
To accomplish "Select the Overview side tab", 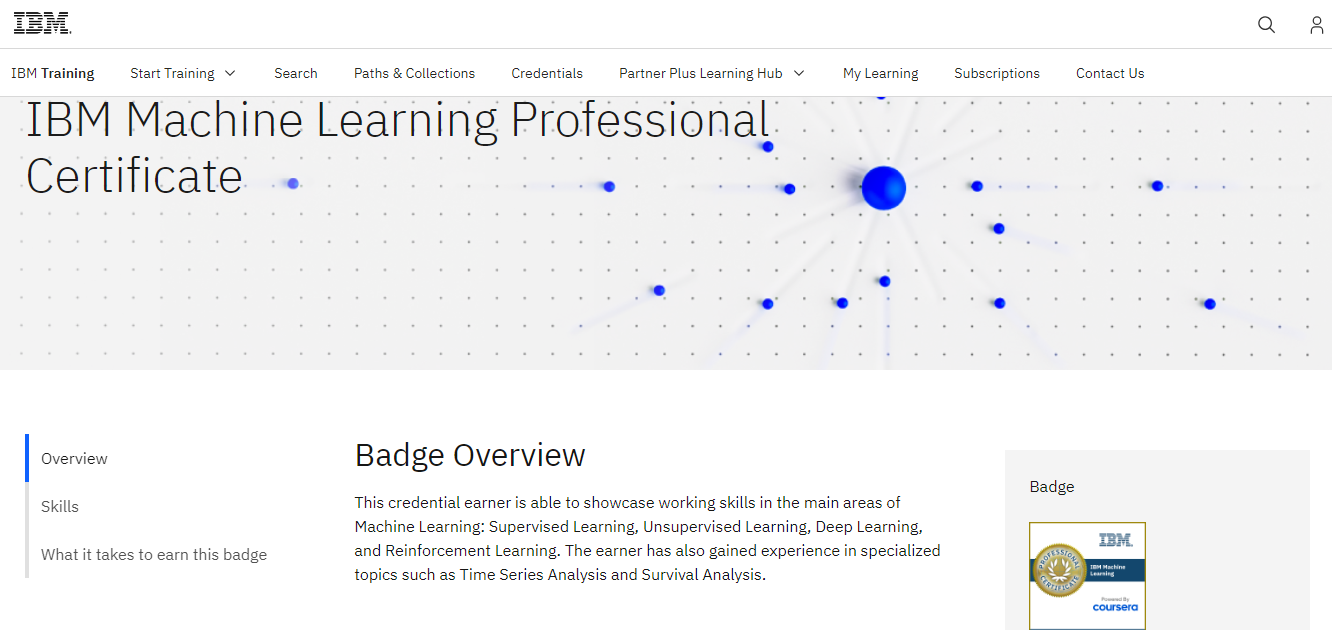I will point(74,458).
